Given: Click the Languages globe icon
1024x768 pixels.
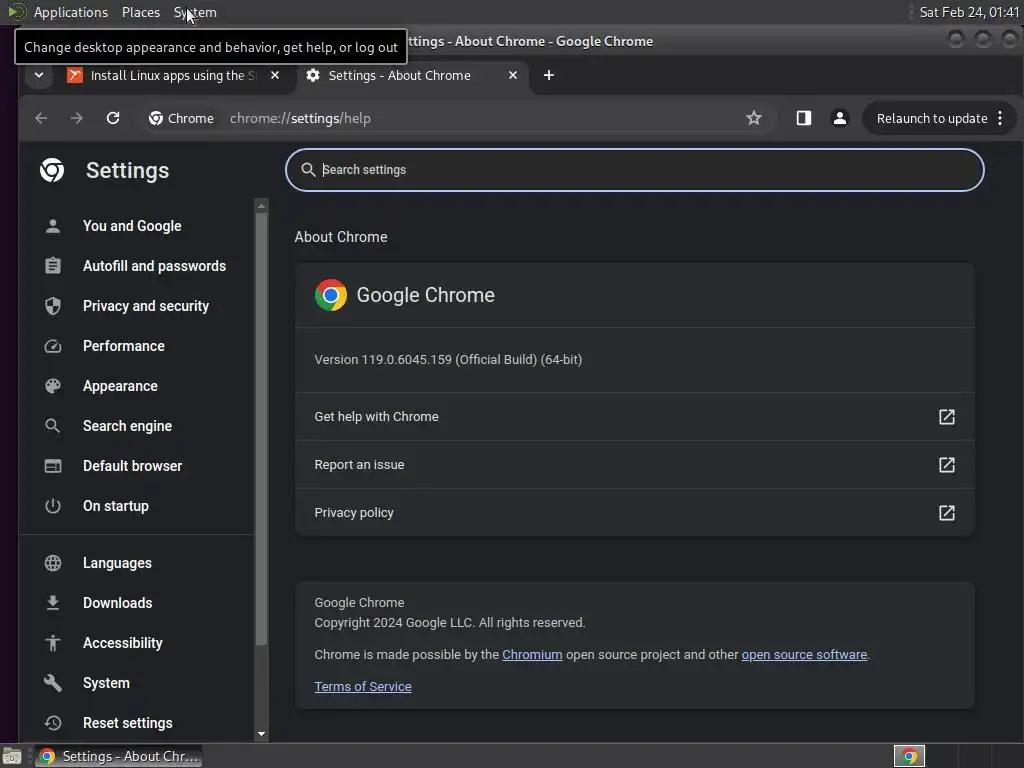Looking at the screenshot, I should click(x=53, y=563).
